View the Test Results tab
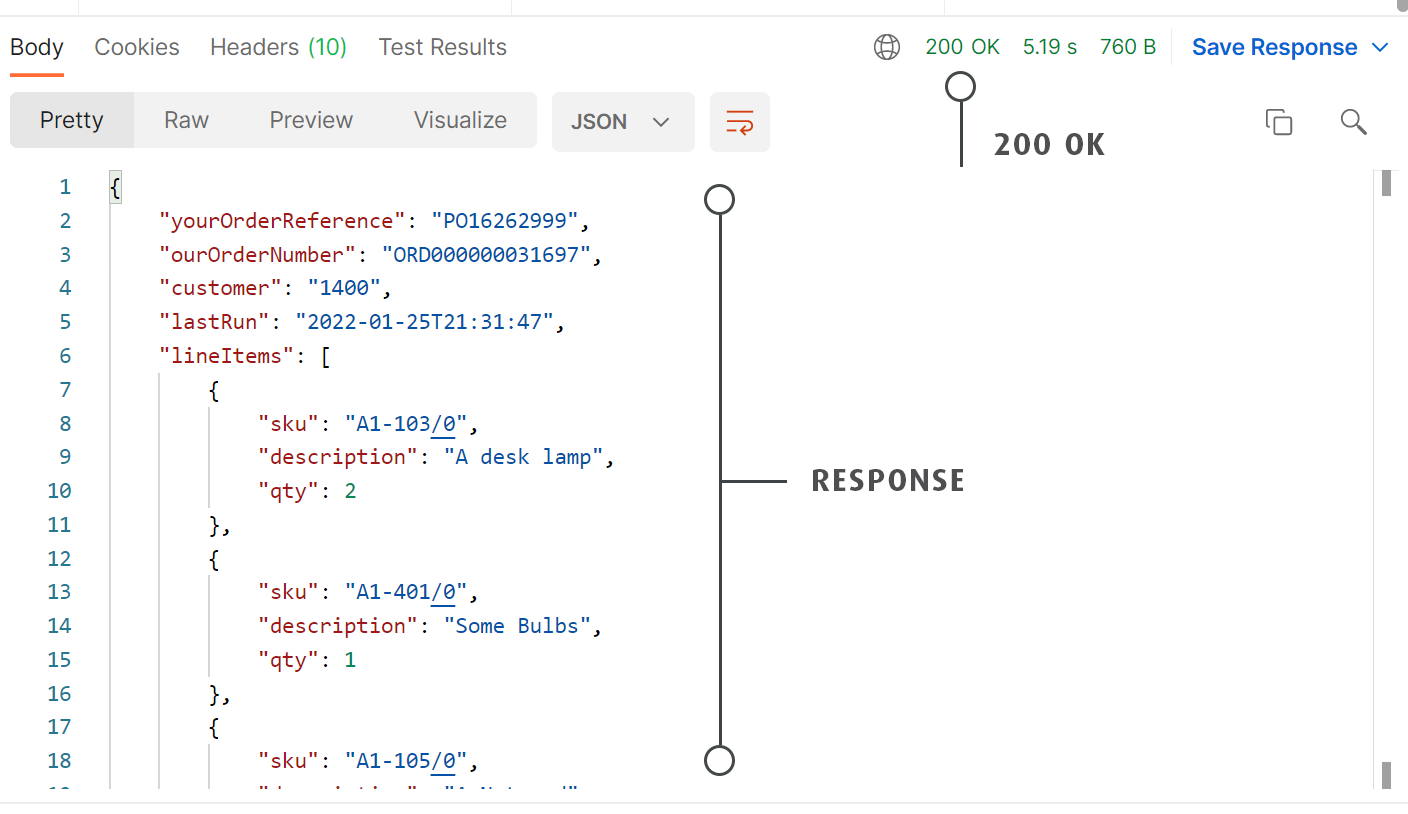1408x814 pixels. [x=442, y=47]
